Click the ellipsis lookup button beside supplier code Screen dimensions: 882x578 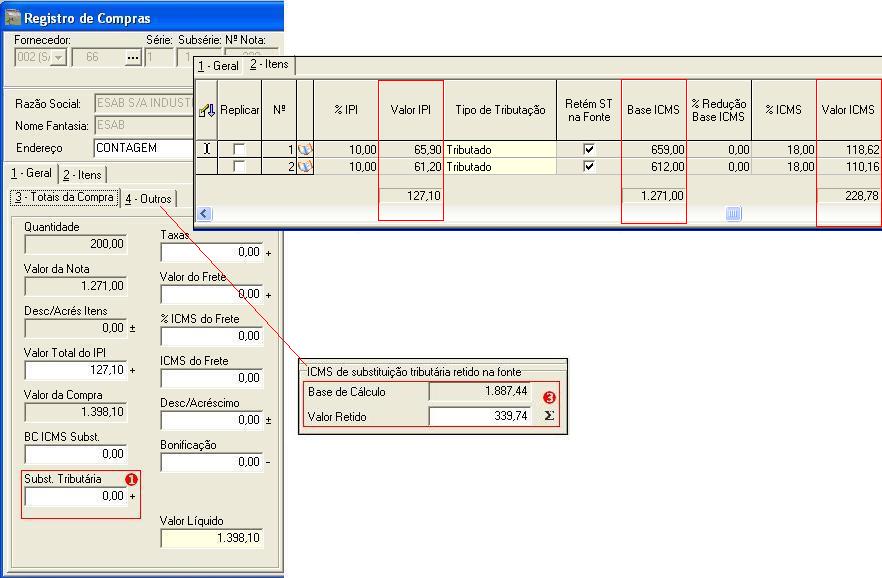coord(133,58)
